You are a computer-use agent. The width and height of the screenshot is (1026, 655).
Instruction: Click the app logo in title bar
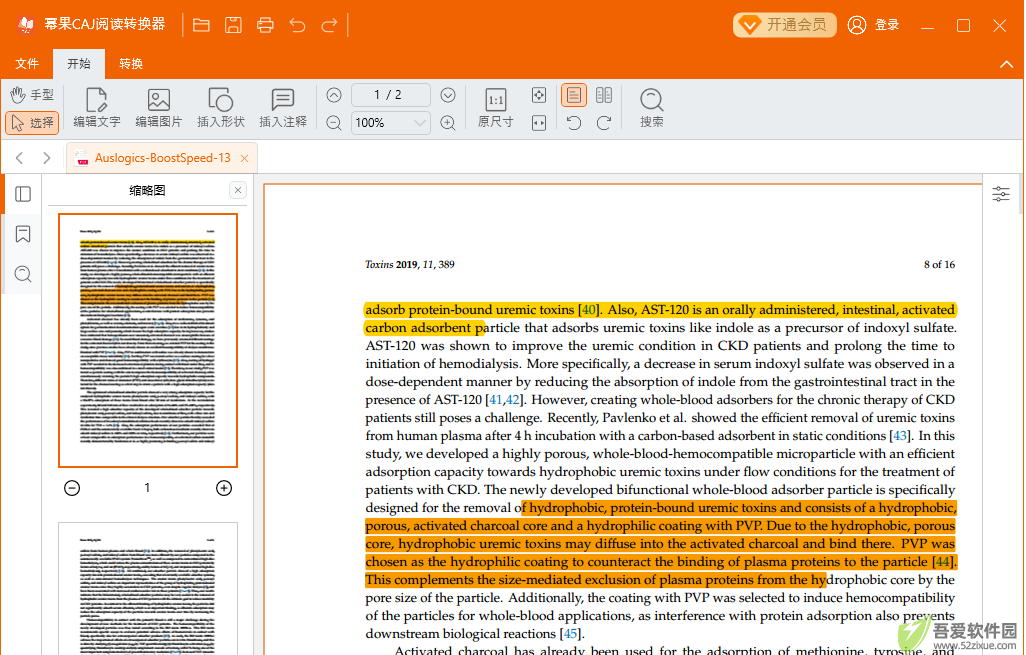tap(26, 25)
